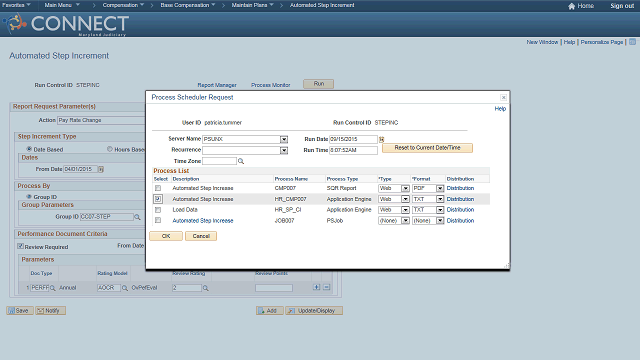The height and width of the screenshot is (360, 640).
Task: Look up Group ID with magnifier icon
Action: tap(138, 217)
